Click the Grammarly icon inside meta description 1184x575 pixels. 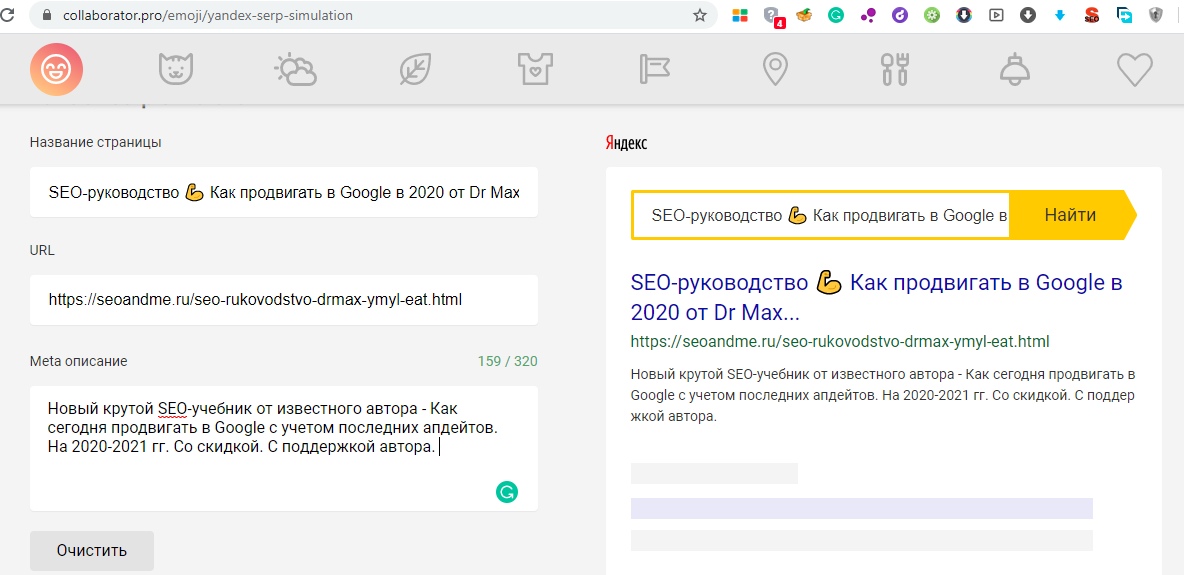point(507,493)
